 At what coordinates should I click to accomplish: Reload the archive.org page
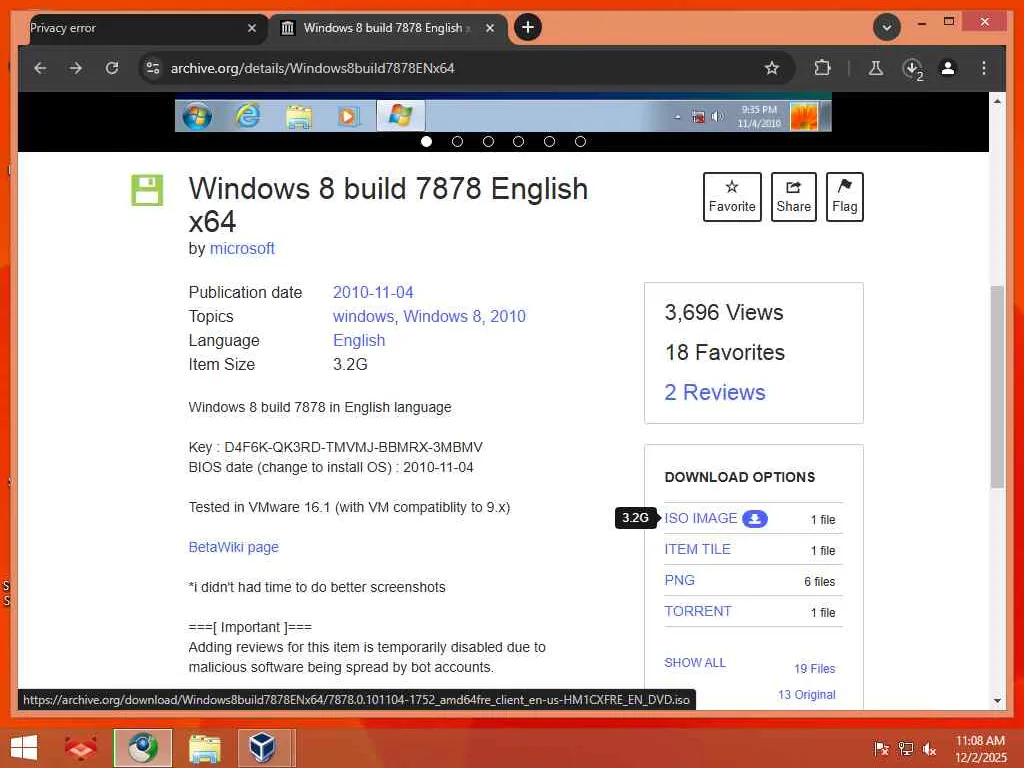(x=112, y=68)
